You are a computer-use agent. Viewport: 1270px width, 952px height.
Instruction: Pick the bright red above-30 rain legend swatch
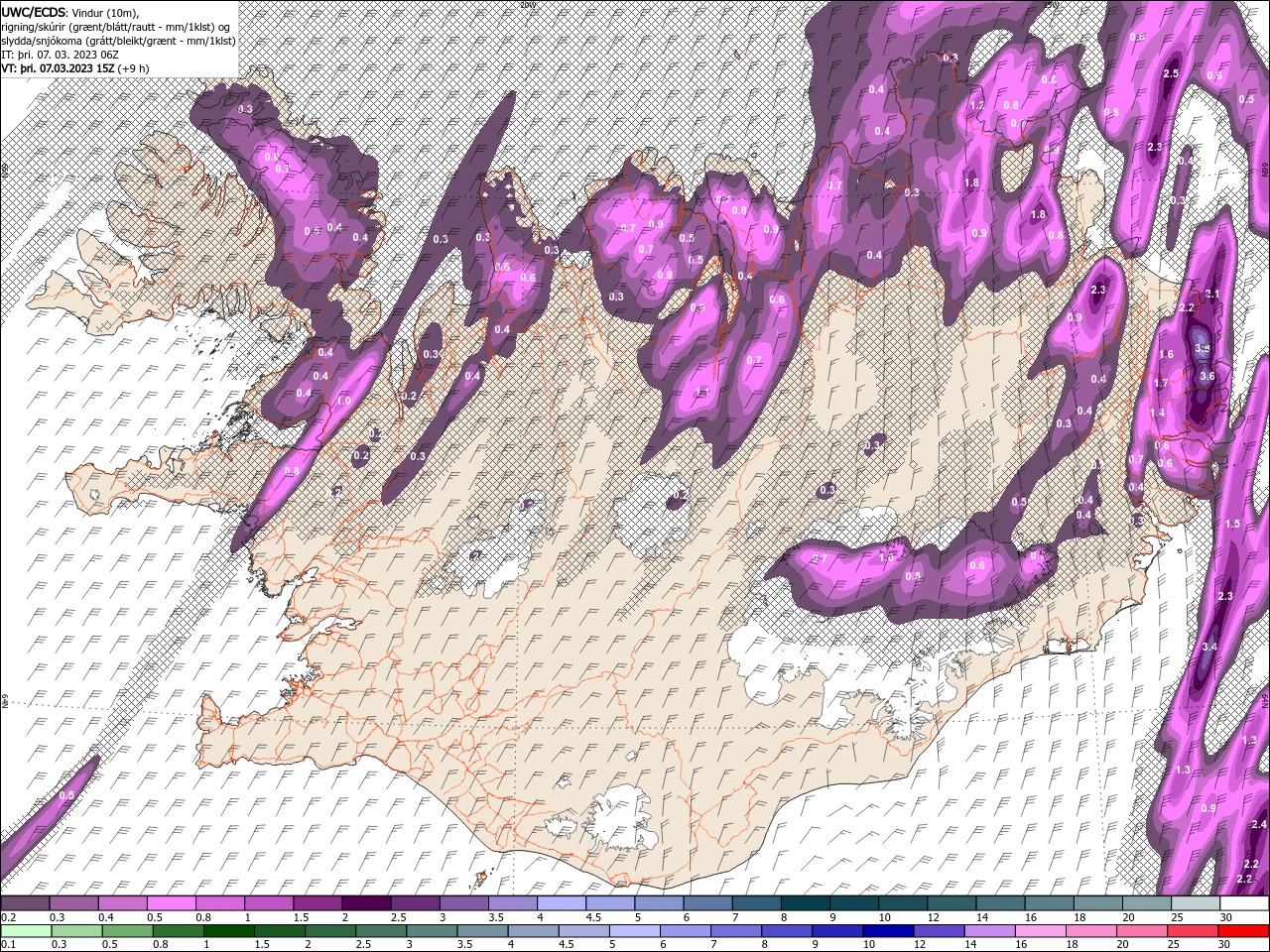(x=1243, y=931)
